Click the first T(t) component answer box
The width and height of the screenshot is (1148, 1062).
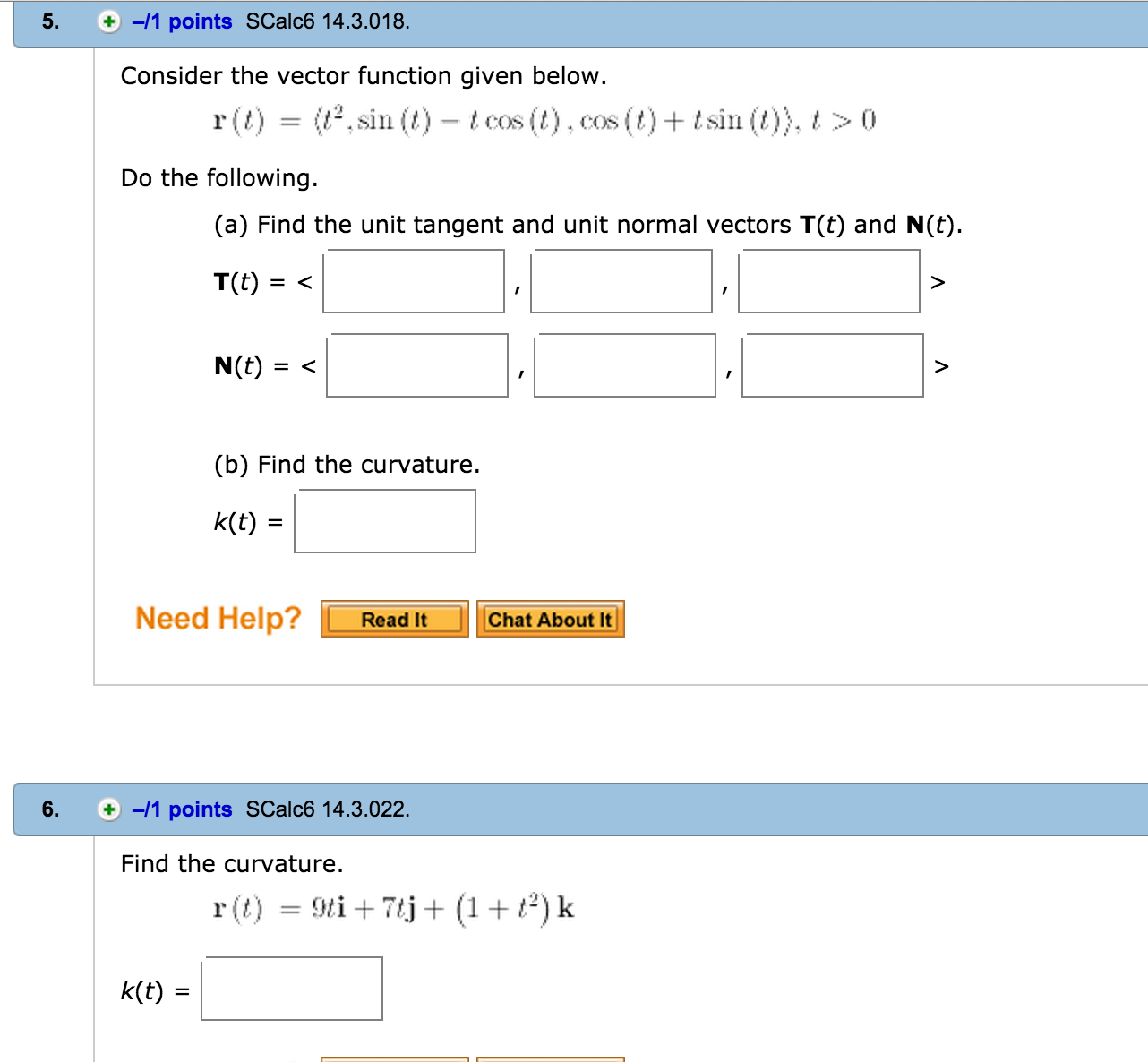click(x=414, y=281)
